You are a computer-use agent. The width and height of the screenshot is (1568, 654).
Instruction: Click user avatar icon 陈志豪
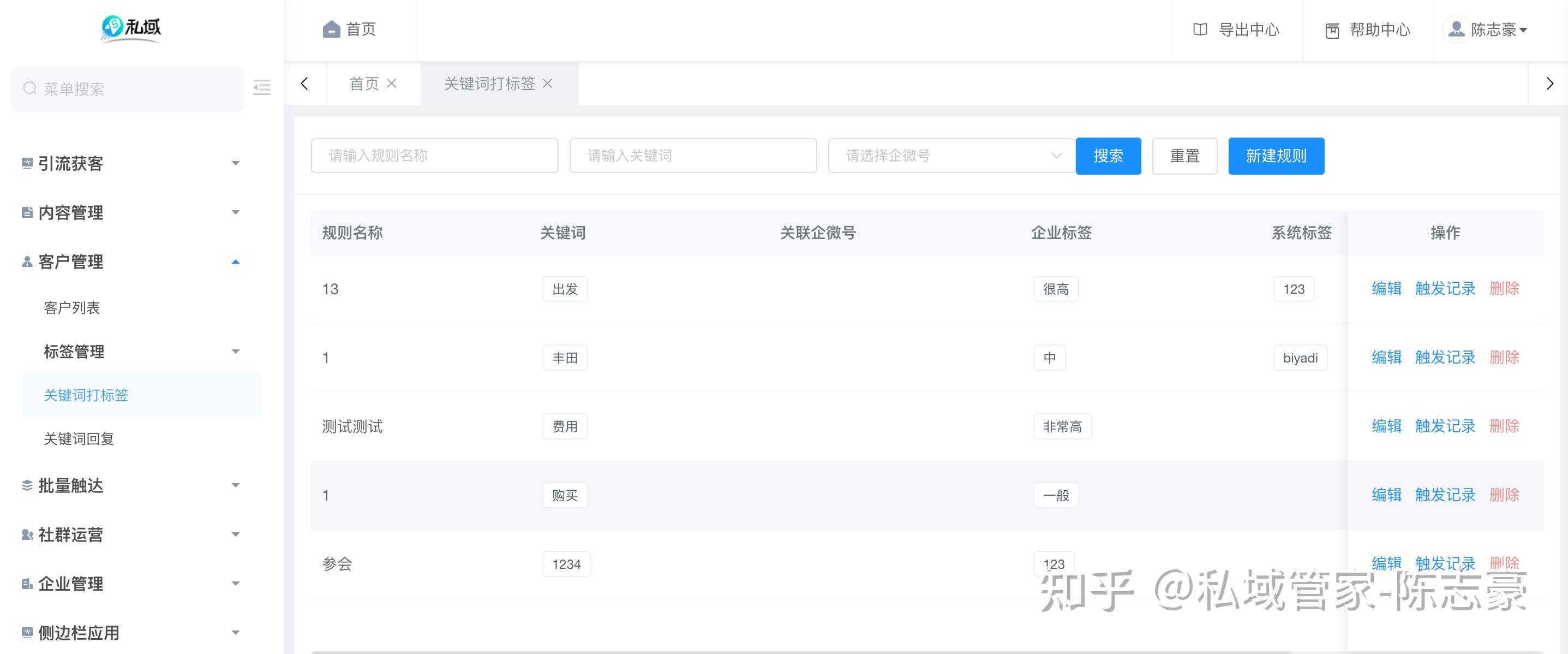[x=1456, y=29]
